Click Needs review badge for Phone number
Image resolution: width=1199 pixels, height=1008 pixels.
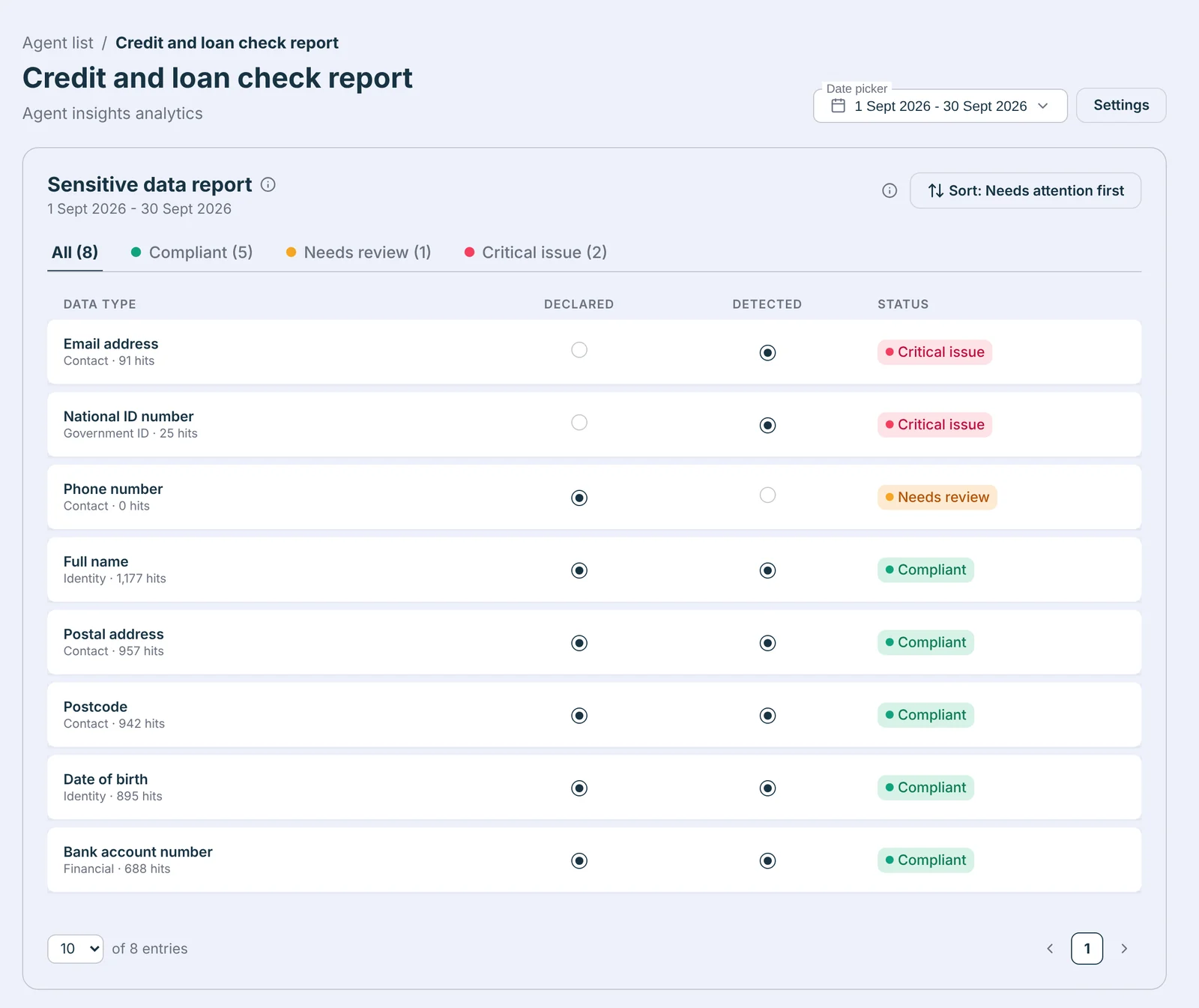pyautogui.click(x=937, y=497)
